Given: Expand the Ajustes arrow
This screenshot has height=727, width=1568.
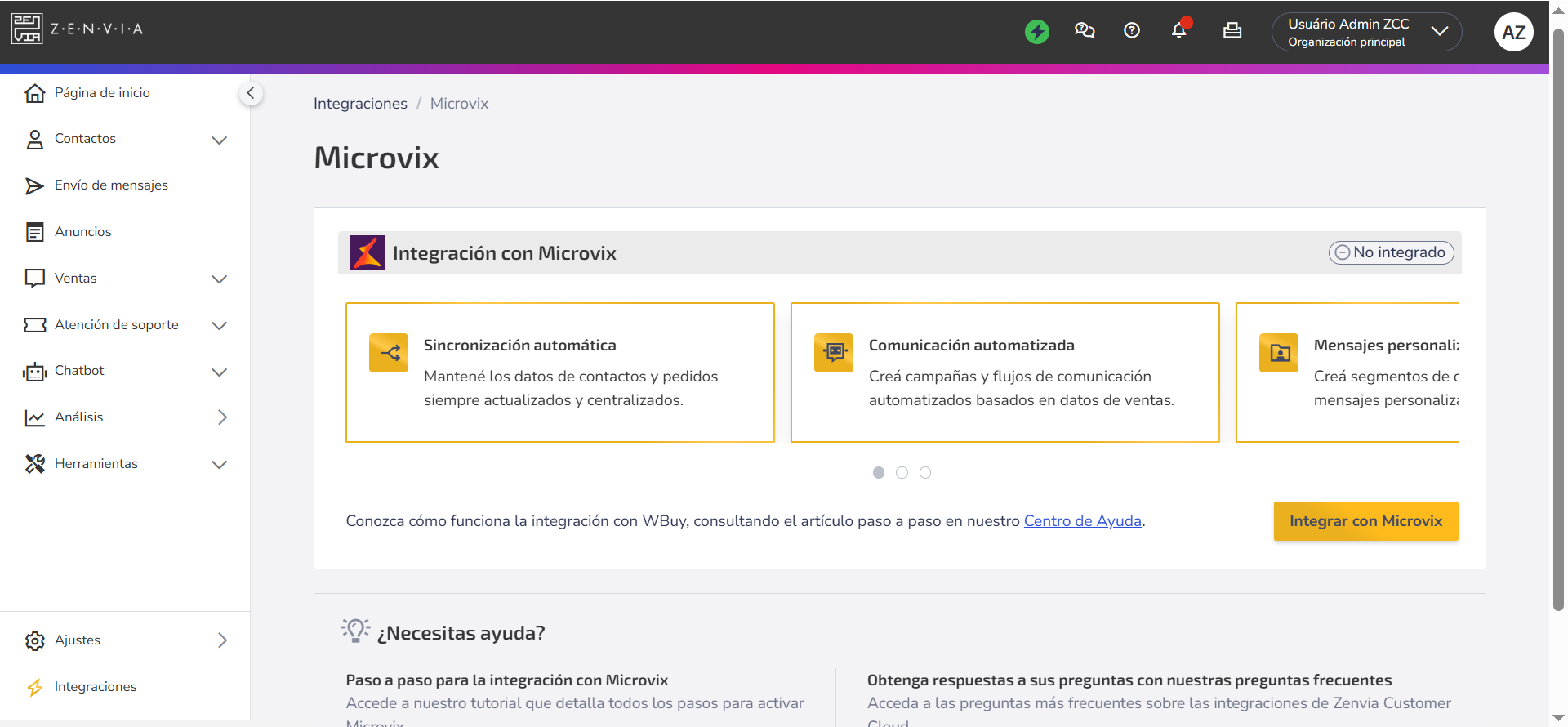Looking at the screenshot, I should point(222,640).
